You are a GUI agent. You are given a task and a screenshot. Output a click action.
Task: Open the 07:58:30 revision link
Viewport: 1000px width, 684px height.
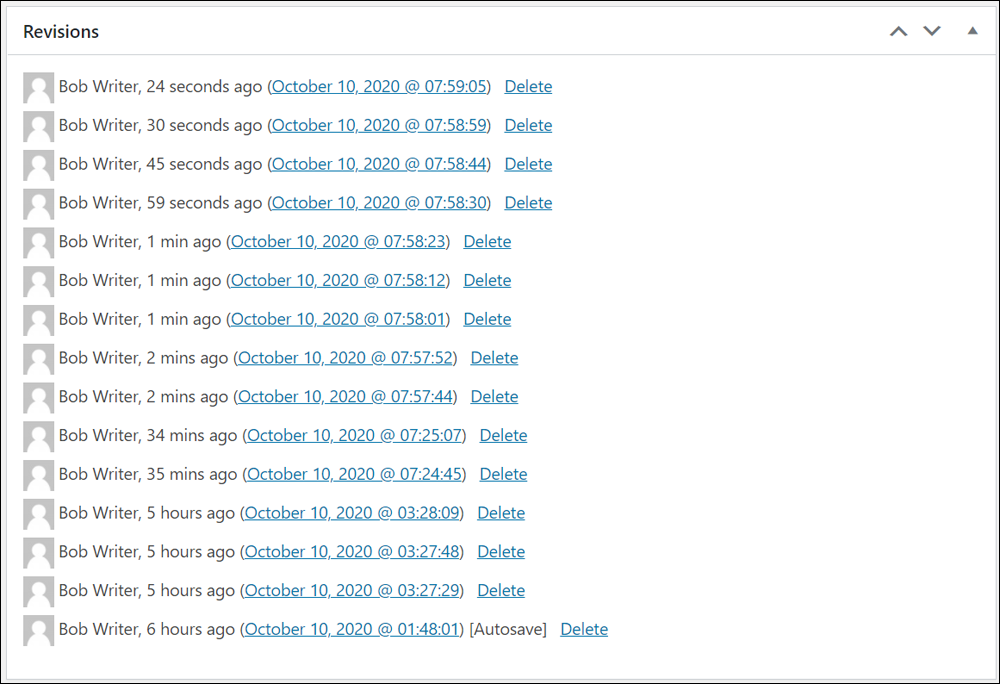click(379, 203)
